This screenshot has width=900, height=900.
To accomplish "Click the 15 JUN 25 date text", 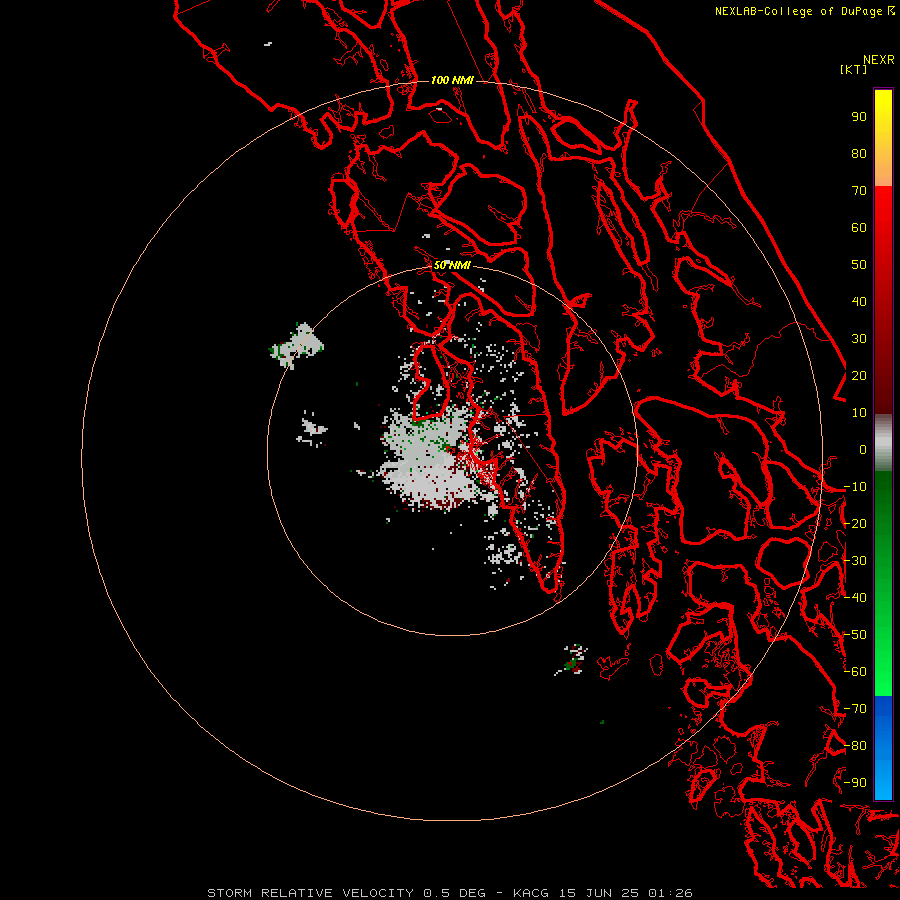I will point(598,893).
